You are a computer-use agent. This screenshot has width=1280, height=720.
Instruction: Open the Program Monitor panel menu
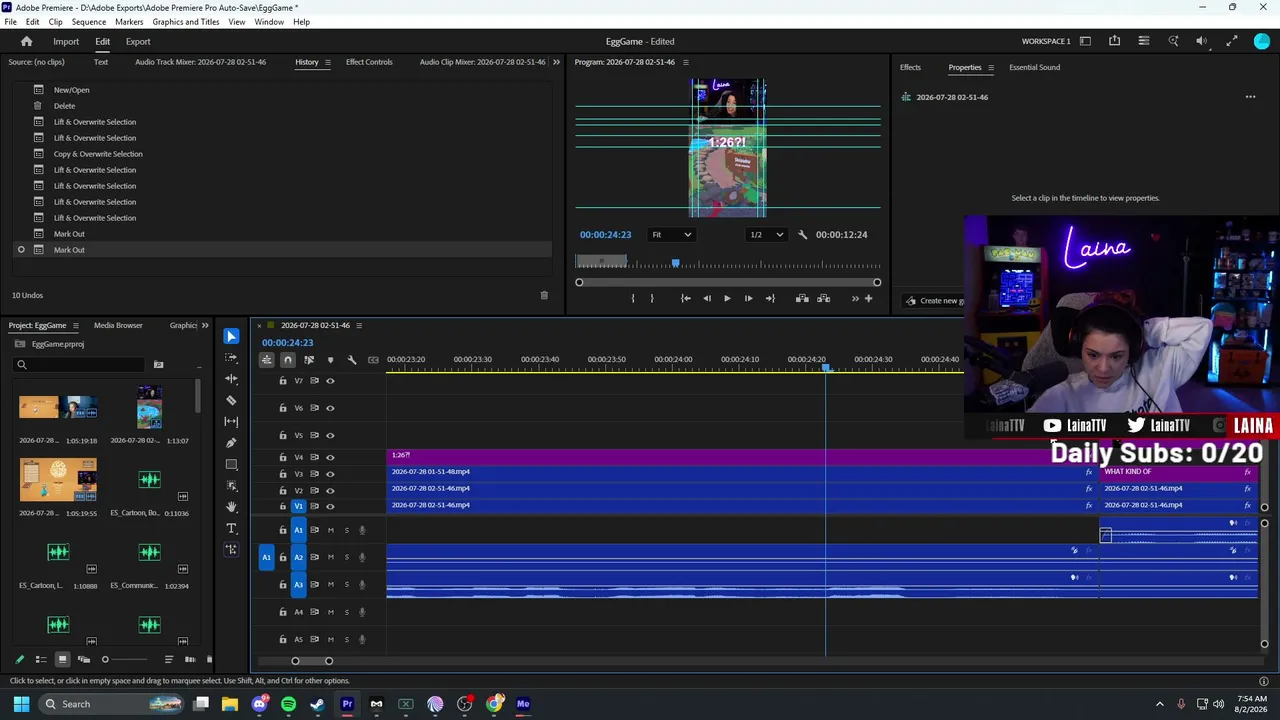click(x=685, y=62)
